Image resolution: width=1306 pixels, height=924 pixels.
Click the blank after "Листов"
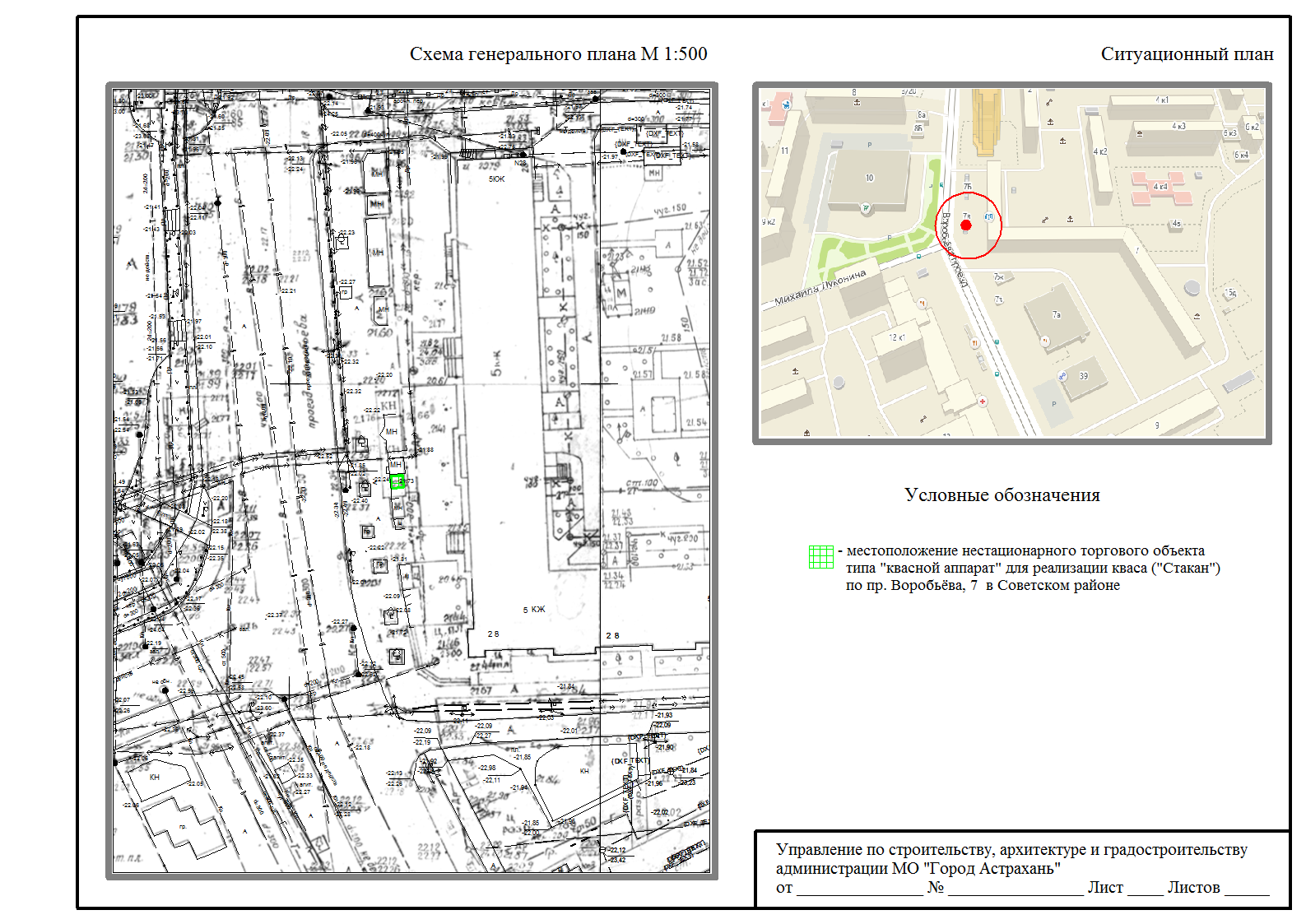pos(1246,888)
